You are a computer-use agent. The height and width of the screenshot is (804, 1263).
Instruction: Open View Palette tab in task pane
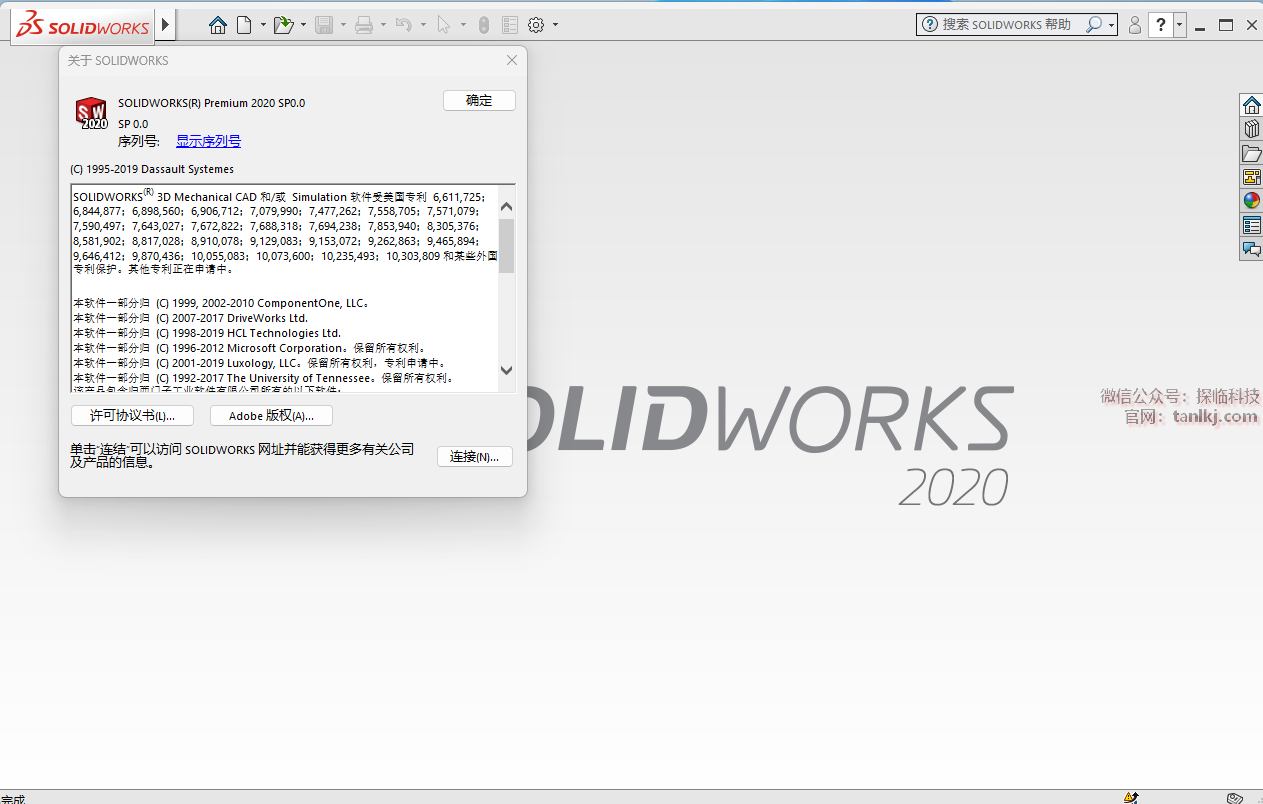coord(1251,177)
